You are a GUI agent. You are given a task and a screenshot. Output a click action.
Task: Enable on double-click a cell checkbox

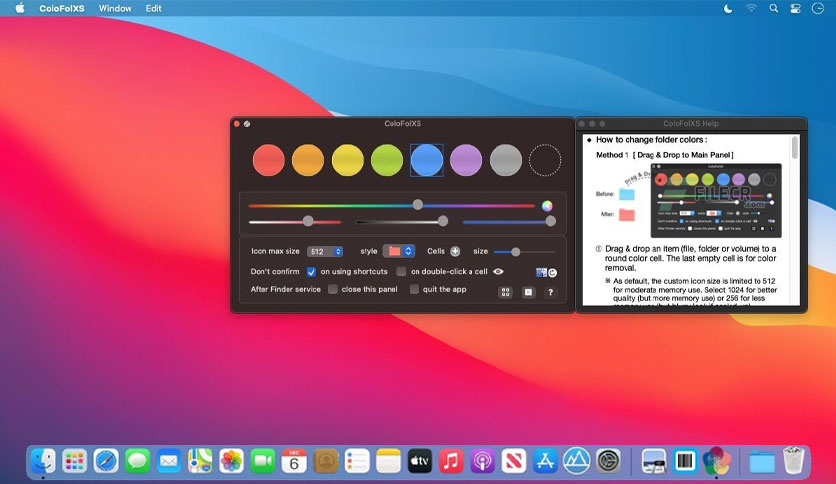pyautogui.click(x=401, y=272)
